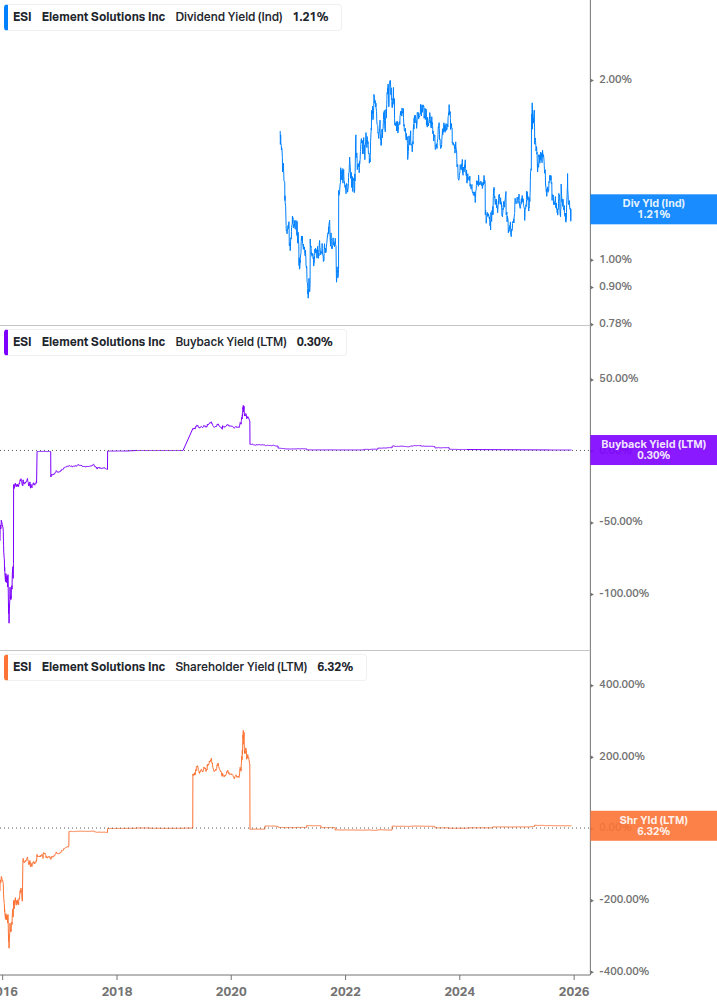Click the orange Shareholder Yield color bar

6,667
